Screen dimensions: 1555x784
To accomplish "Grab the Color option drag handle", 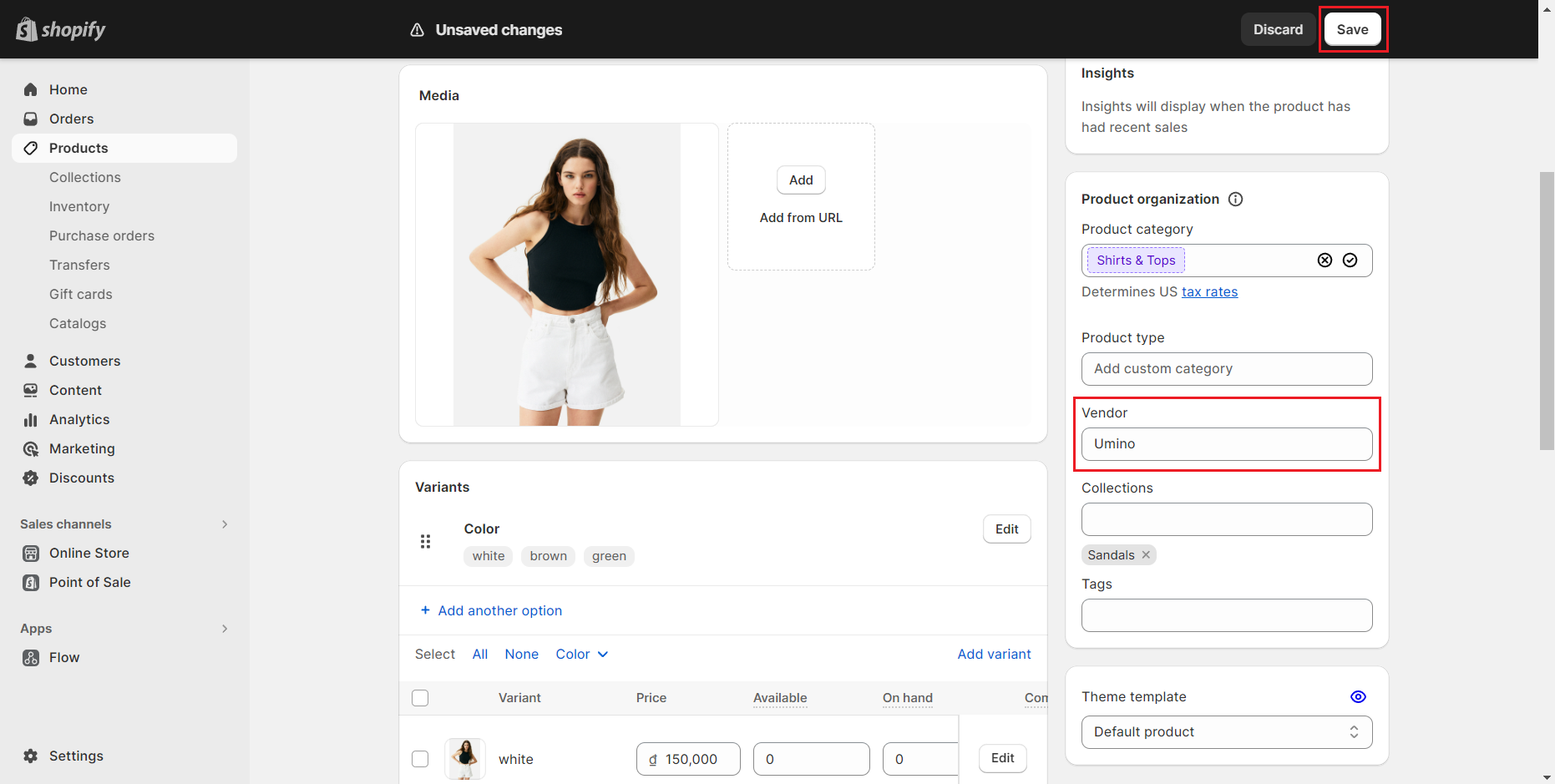I will pos(426,542).
